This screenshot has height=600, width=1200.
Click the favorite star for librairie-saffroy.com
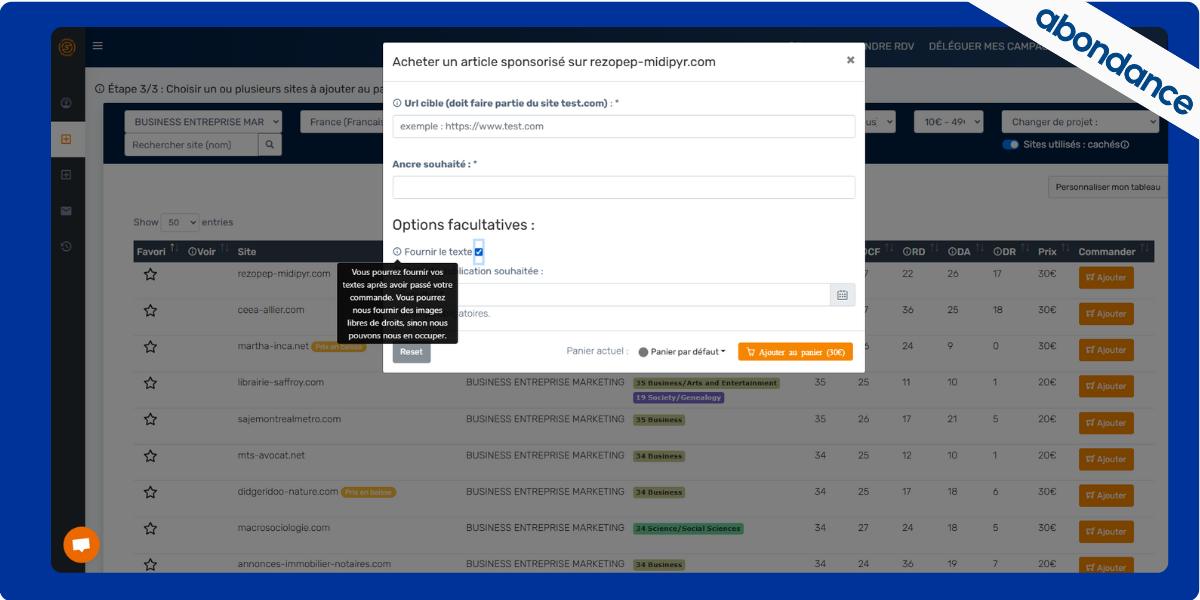point(150,383)
